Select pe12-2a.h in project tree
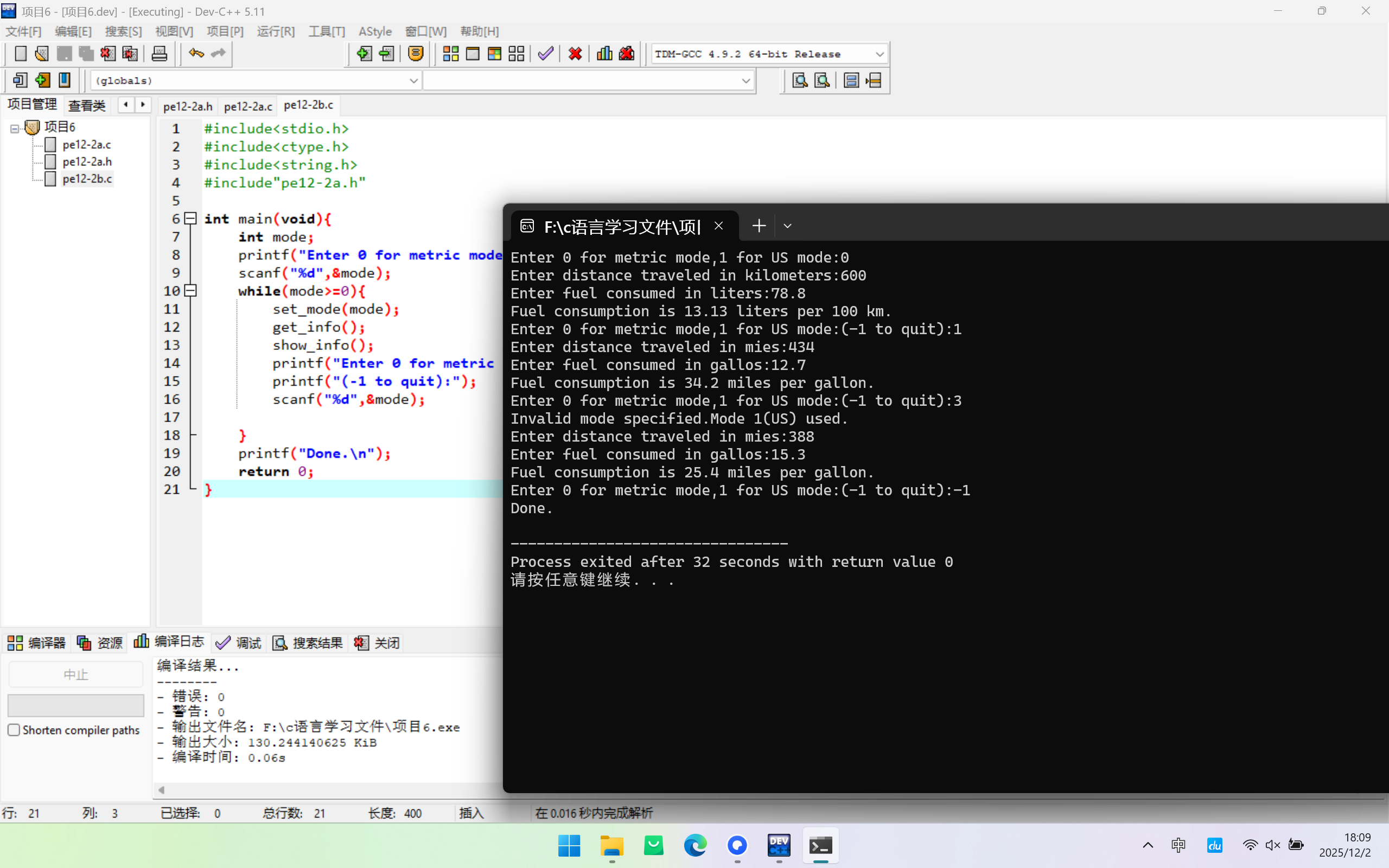1389x868 pixels. (x=87, y=162)
